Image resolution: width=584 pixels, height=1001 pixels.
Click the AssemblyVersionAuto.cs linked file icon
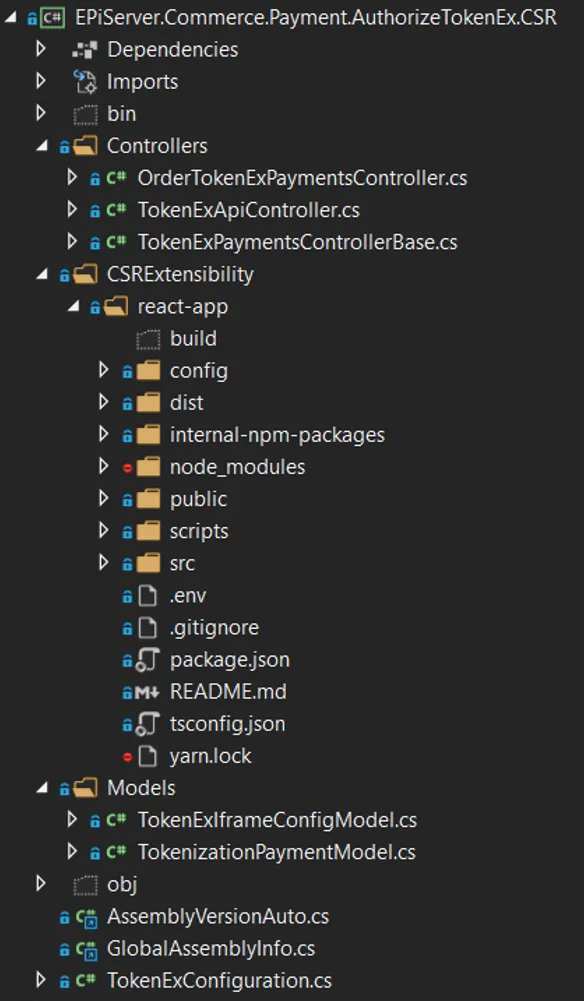[86, 917]
